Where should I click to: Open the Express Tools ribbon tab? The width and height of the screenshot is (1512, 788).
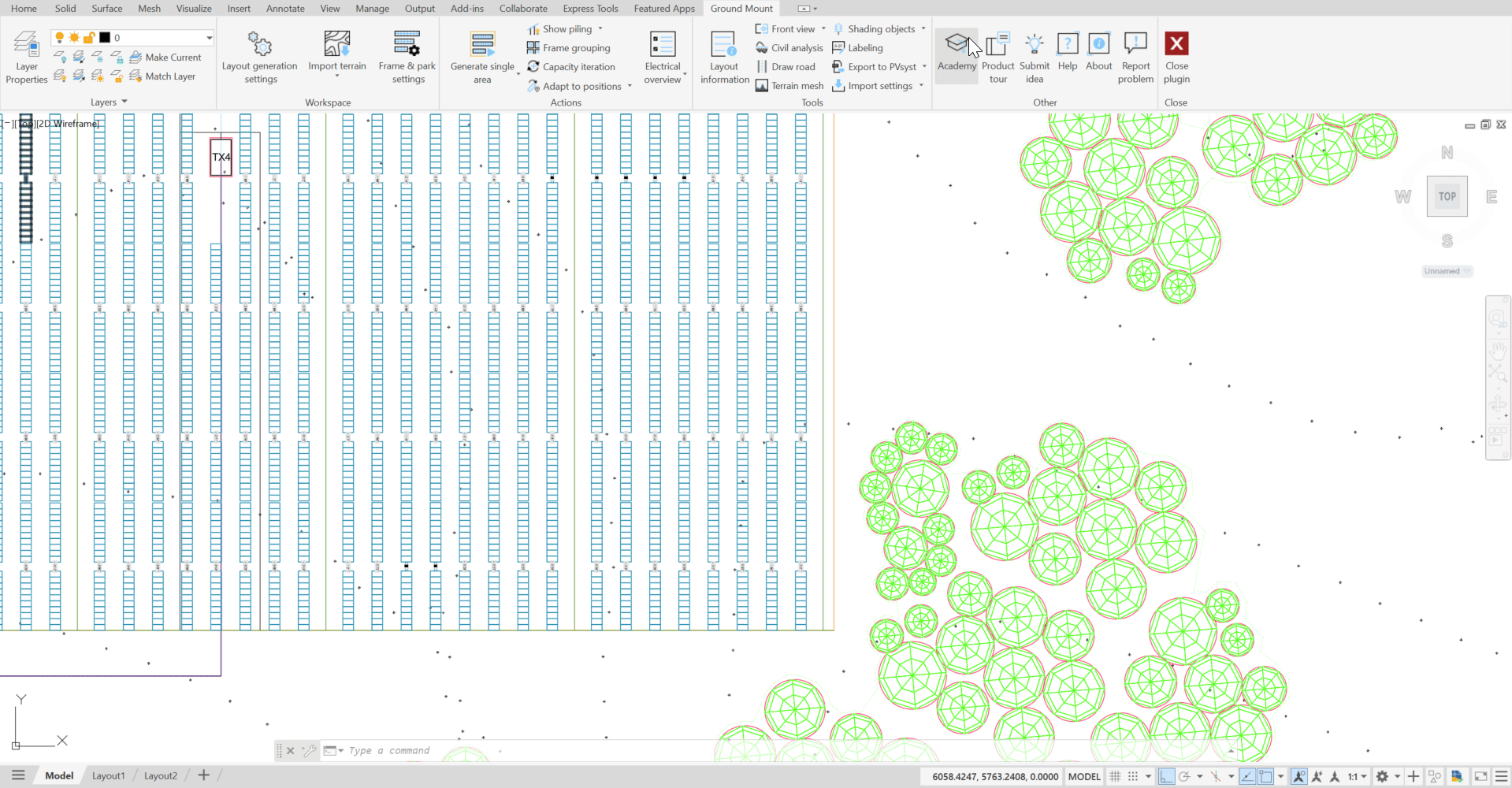point(590,9)
